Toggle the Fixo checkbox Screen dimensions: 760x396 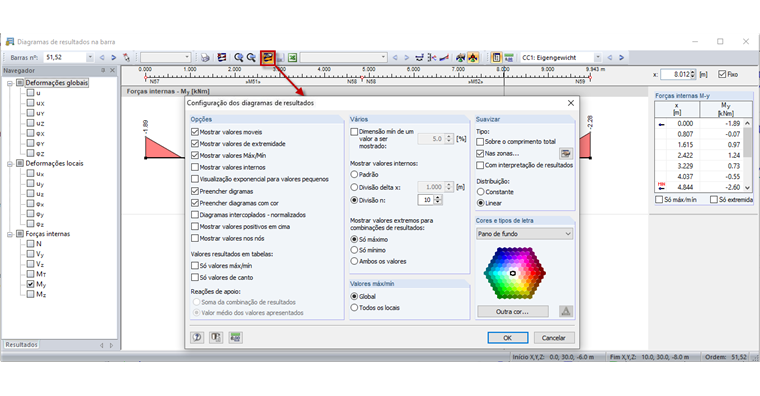pos(722,74)
